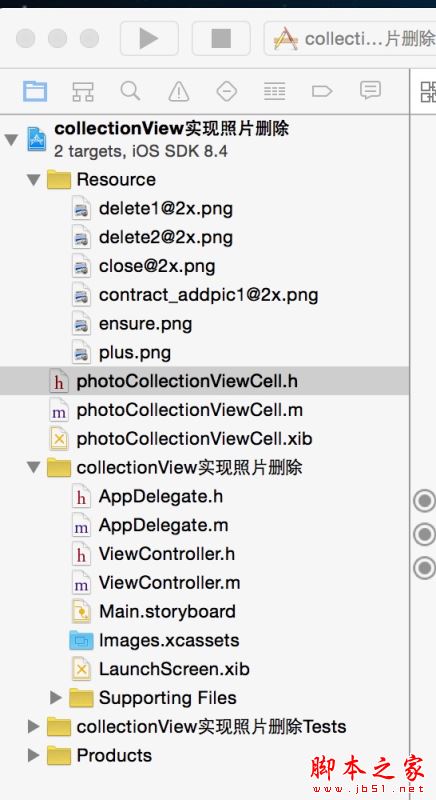The width and height of the screenshot is (436, 800).
Task: Show the Issue navigator warning icon
Action: coord(178,91)
